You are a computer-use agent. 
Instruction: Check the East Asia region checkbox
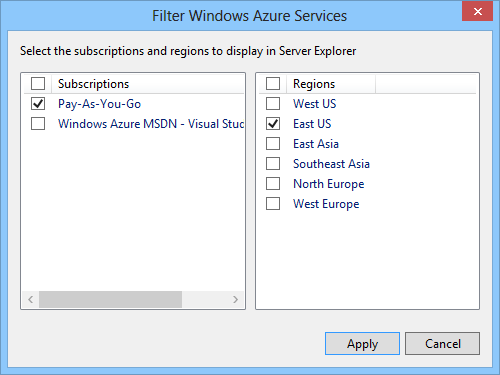pyautogui.click(x=273, y=144)
